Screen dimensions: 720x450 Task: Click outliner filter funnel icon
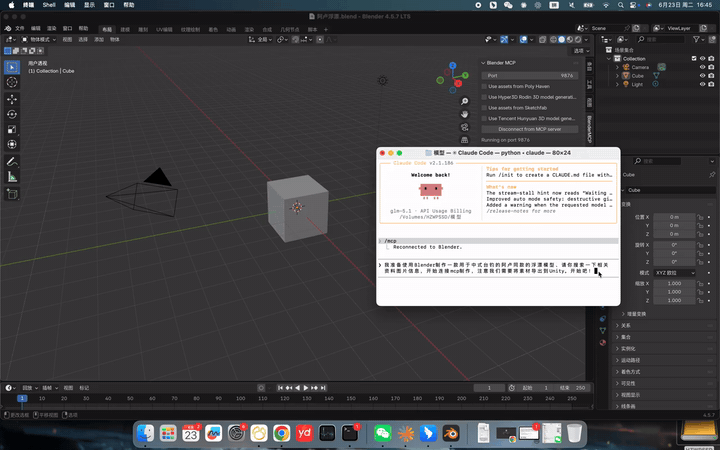(696, 39)
